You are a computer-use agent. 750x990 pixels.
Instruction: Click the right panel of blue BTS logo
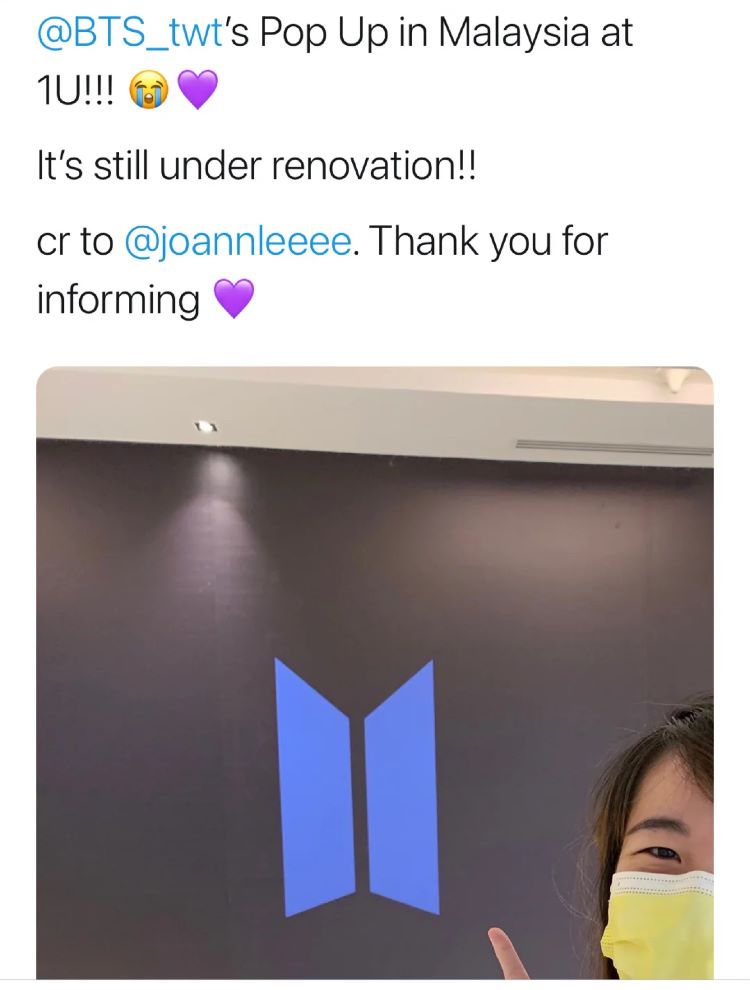(x=402, y=787)
